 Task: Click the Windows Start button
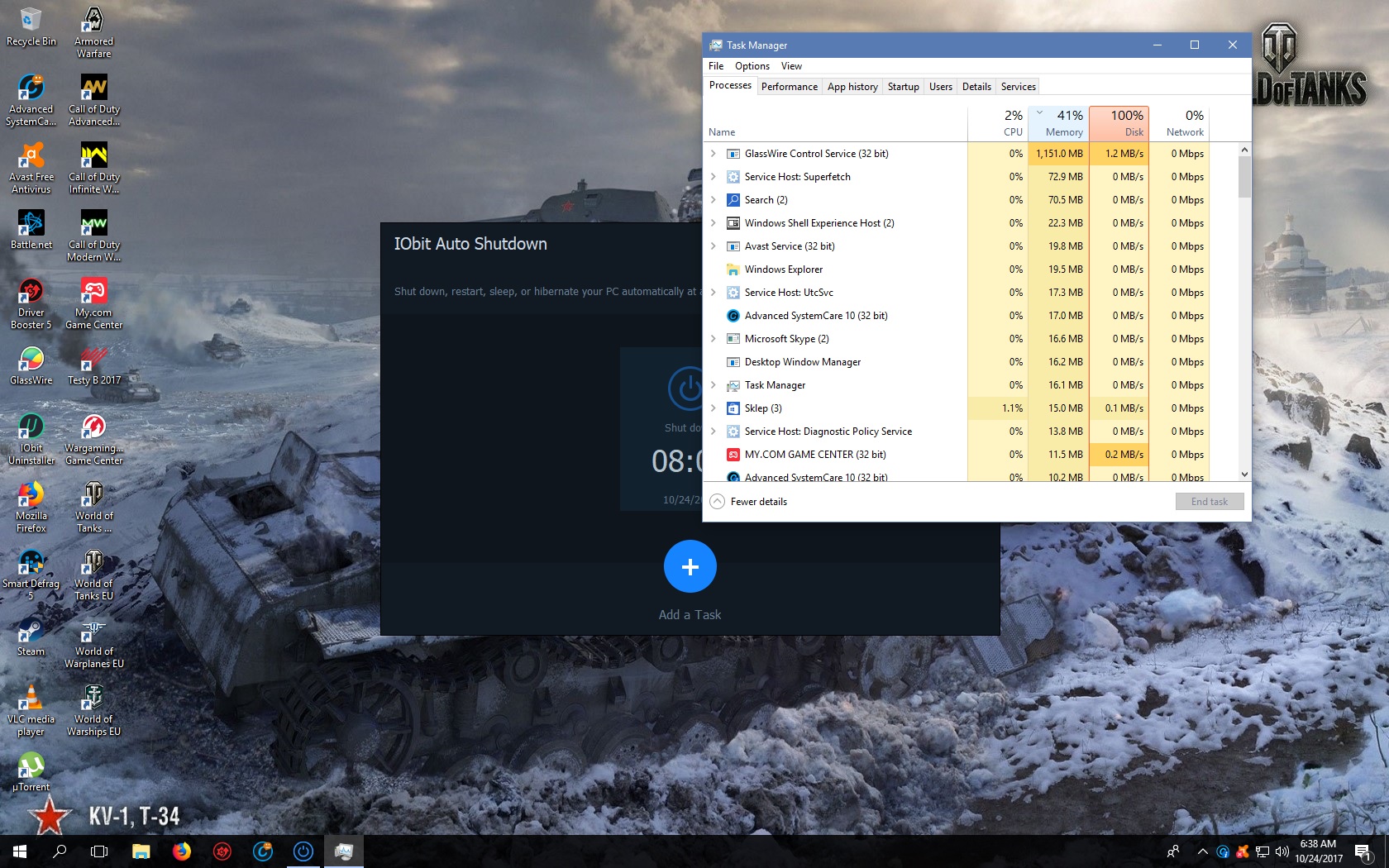tap(20, 851)
